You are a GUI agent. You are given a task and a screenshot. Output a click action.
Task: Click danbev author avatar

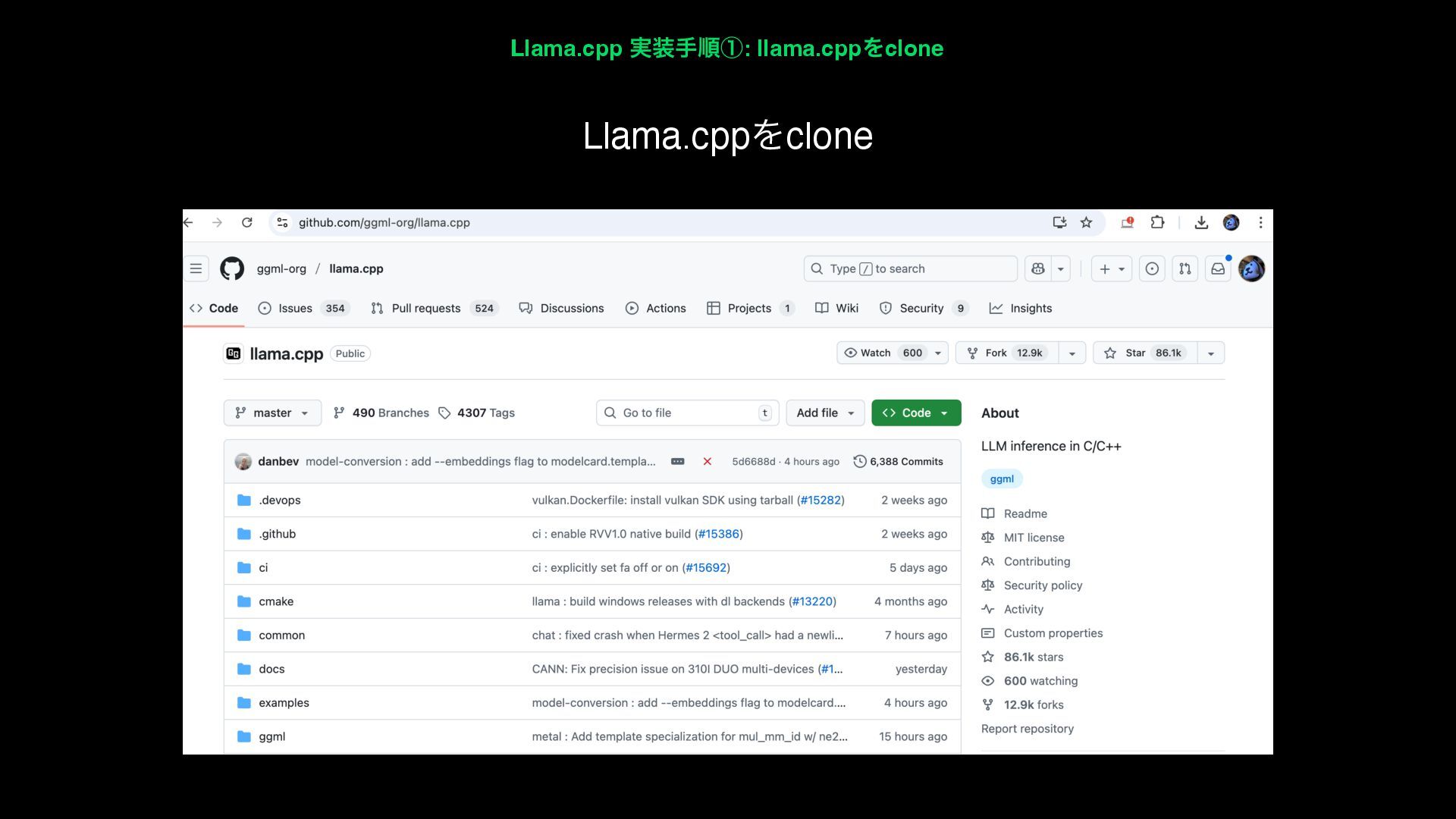tap(243, 461)
